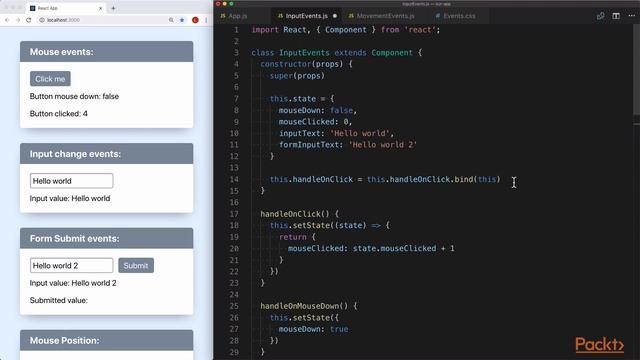Bookmark this page with the star icon
The height and width of the screenshot is (360, 640).
[182, 20]
